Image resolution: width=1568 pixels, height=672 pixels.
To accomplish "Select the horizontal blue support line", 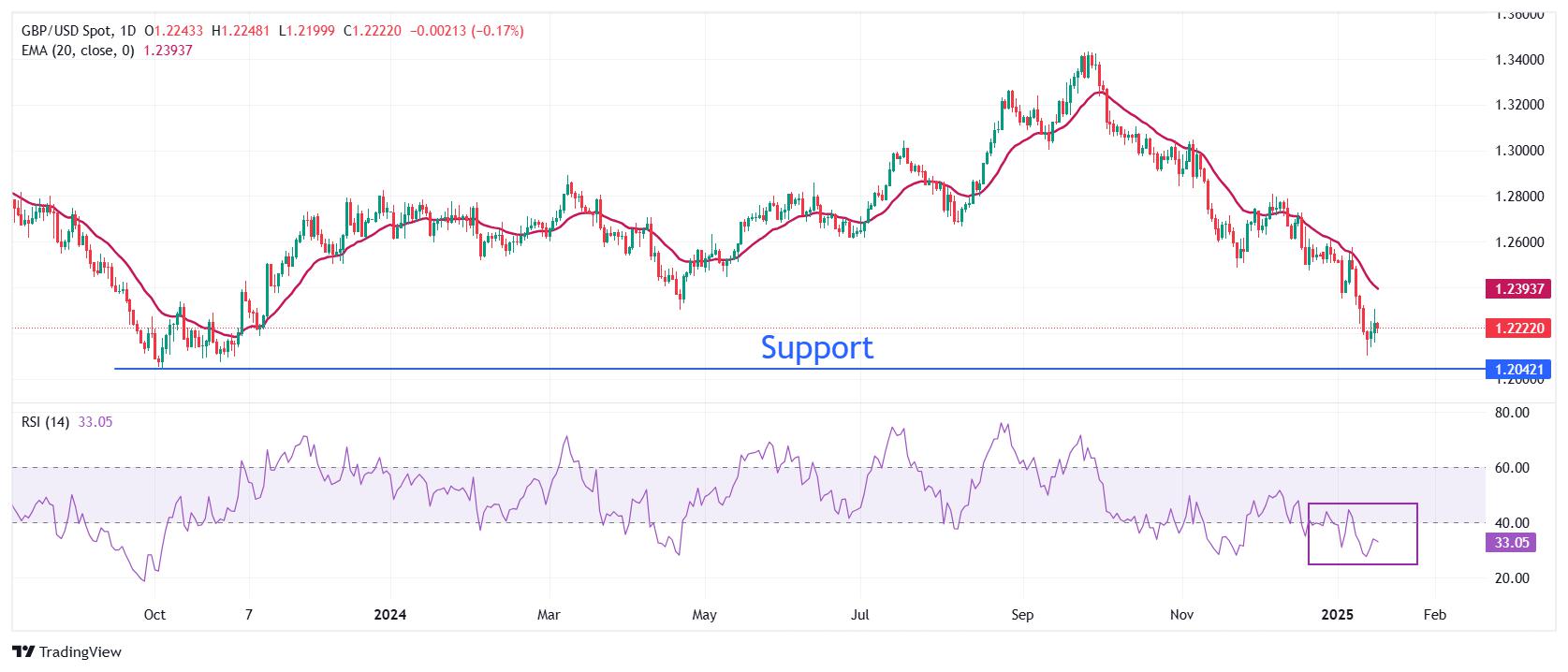I will [x=799, y=369].
